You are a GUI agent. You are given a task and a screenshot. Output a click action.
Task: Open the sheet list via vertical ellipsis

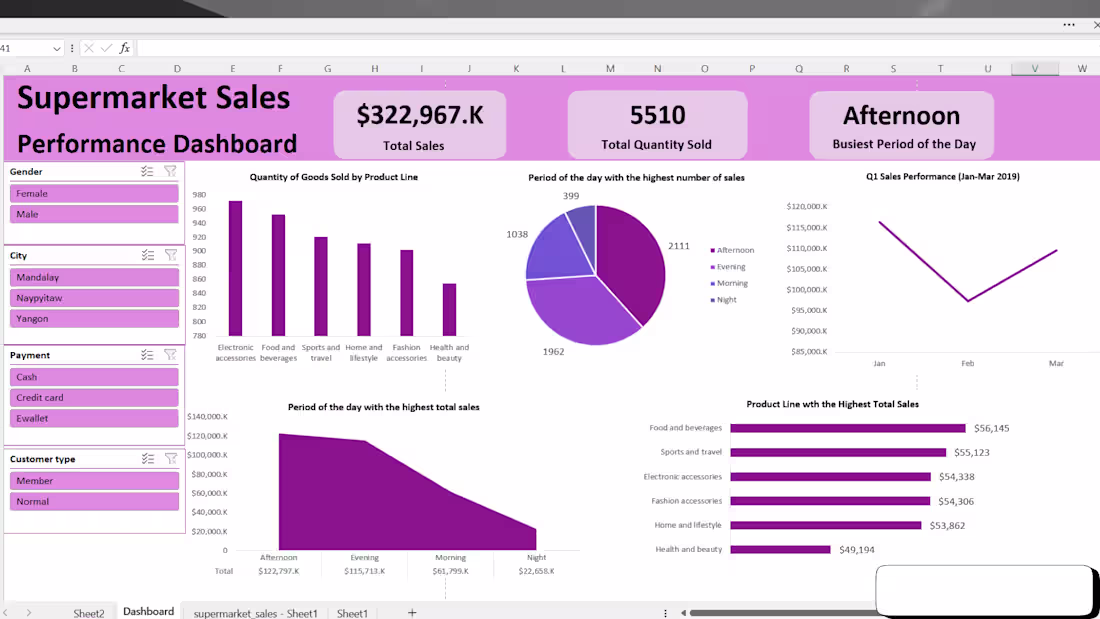tap(665, 612)
